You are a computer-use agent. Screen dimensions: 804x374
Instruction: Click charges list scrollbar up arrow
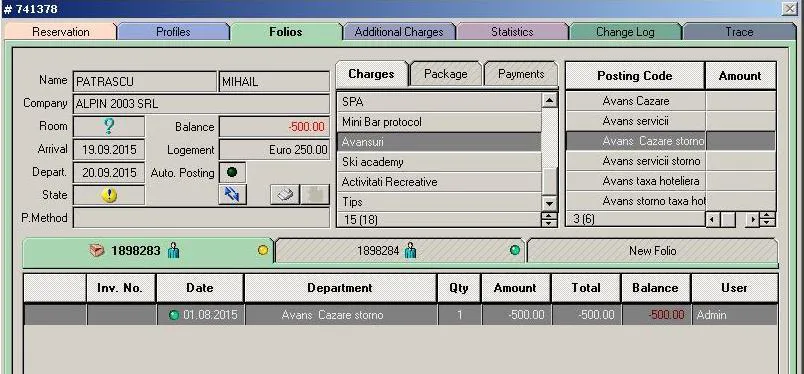pos(549,100)
